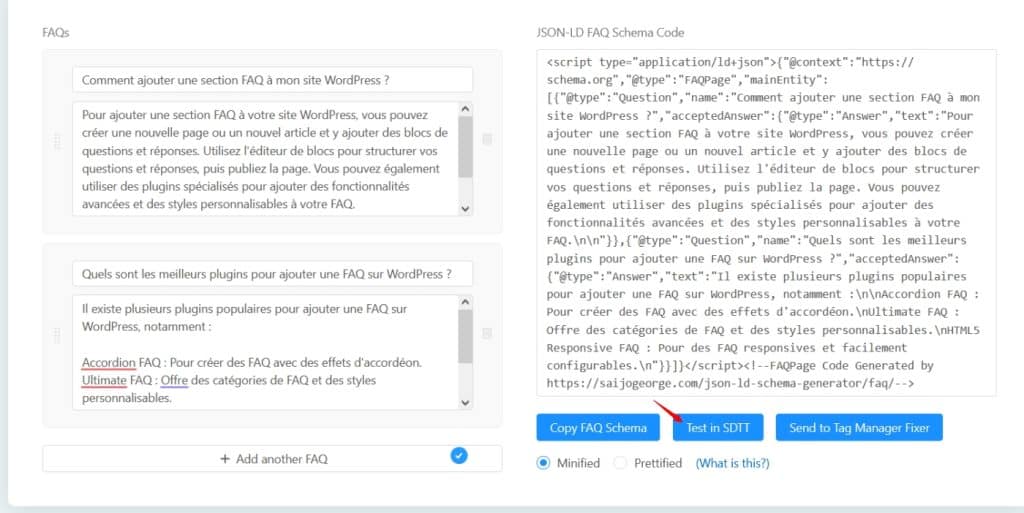The image size is (1024, 513).
Task: Click the delete icon beside the first FAQ answer
Action: point(487,139)
